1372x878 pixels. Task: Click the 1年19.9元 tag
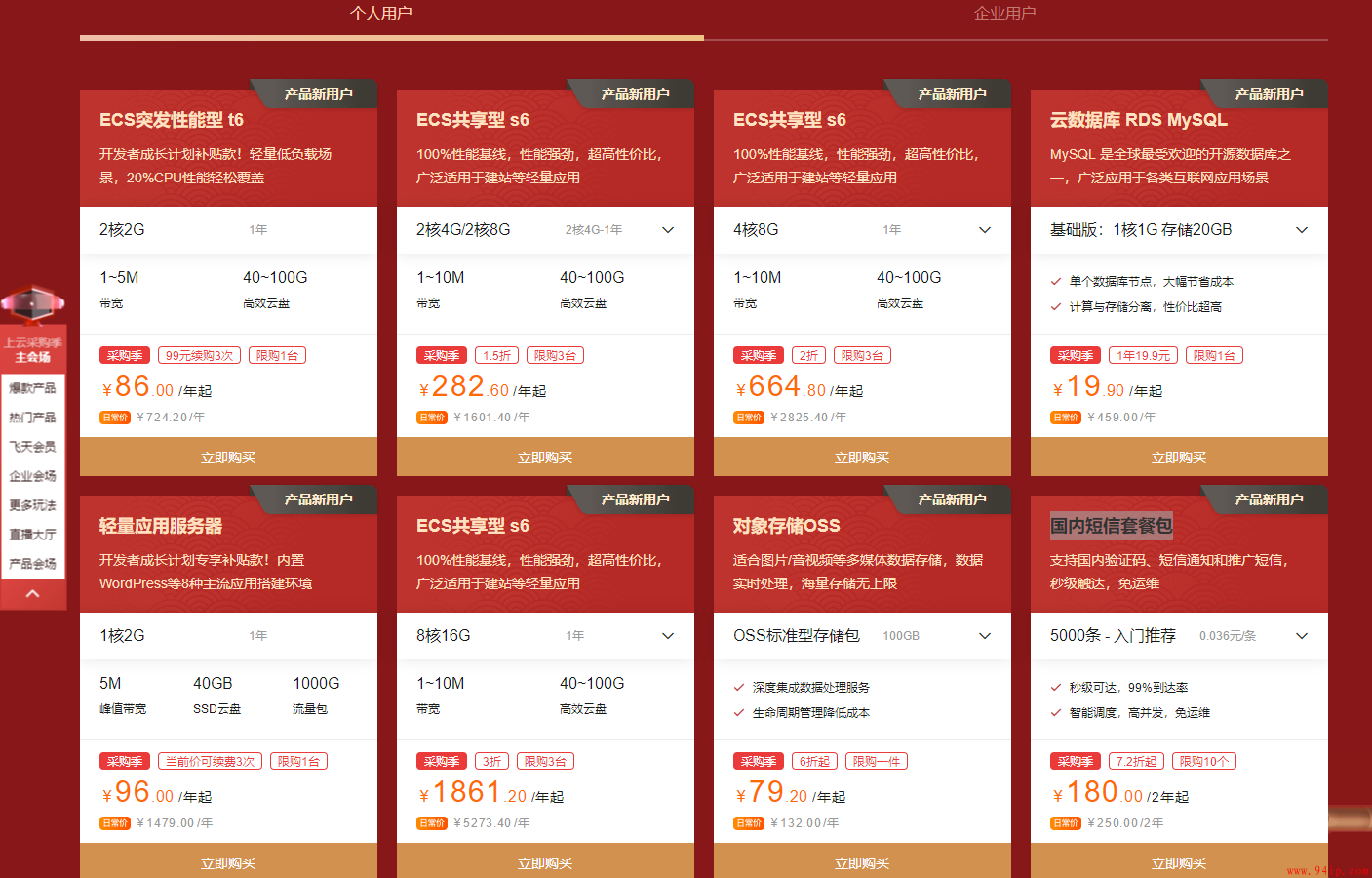1144,356
